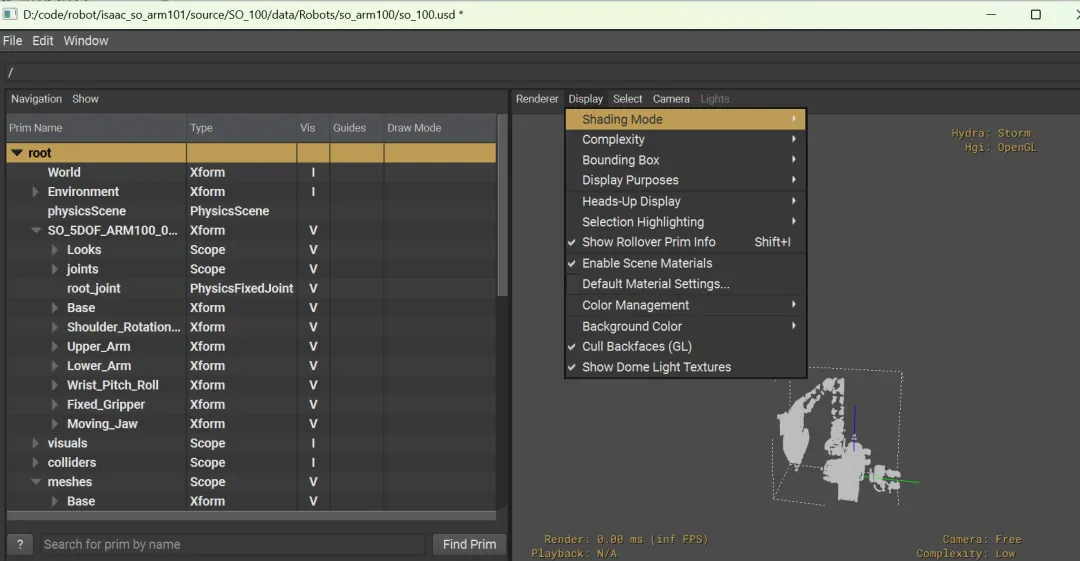
Task: Click the robot arm model in viewport
Action: (x=837, y=441)
